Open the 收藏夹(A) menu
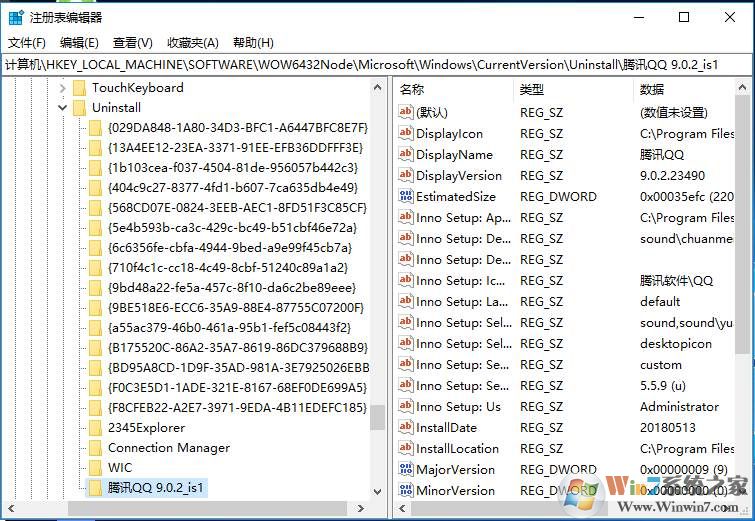This screenshot has height=521, width=755. click(x=193, y=43)
